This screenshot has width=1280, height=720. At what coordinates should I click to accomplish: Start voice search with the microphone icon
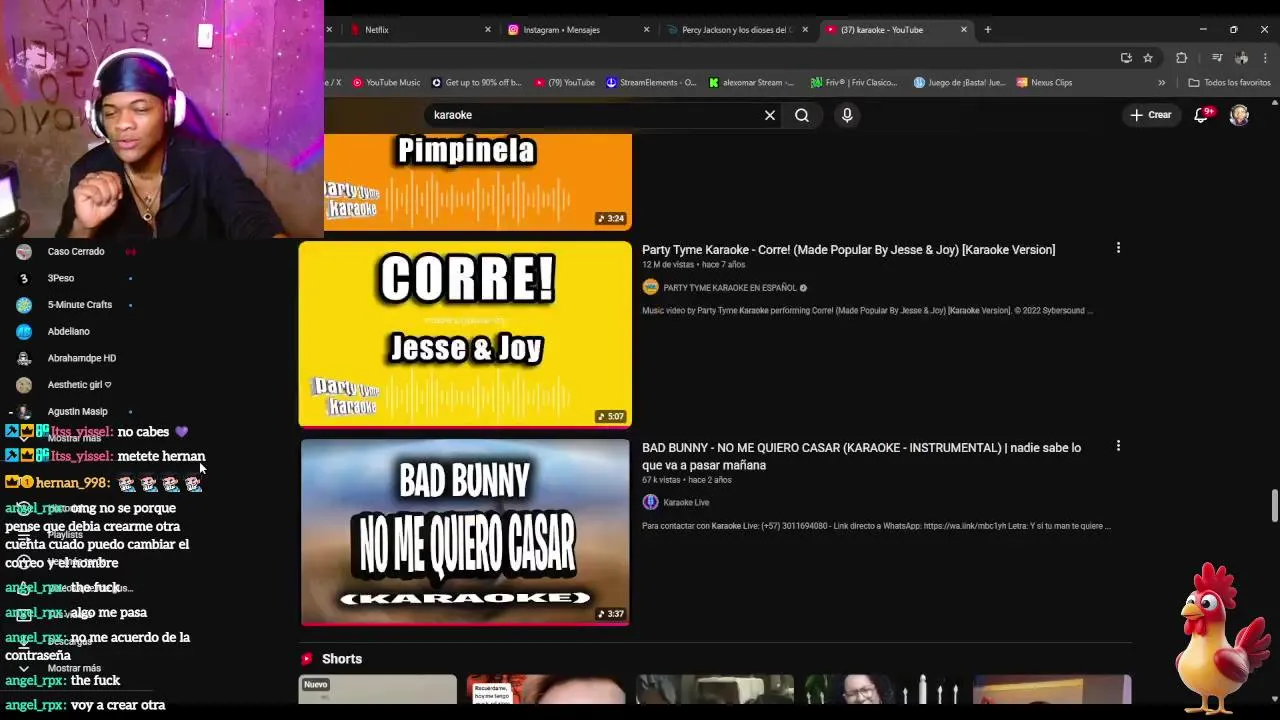point(847,115)
